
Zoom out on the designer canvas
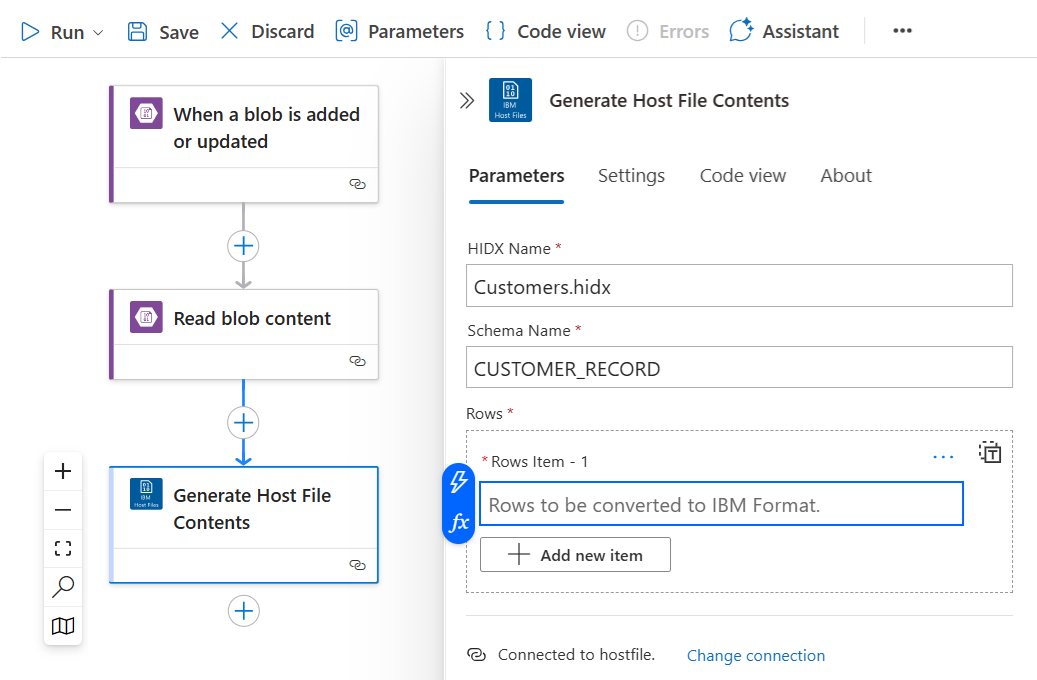(x=63, y=510)
